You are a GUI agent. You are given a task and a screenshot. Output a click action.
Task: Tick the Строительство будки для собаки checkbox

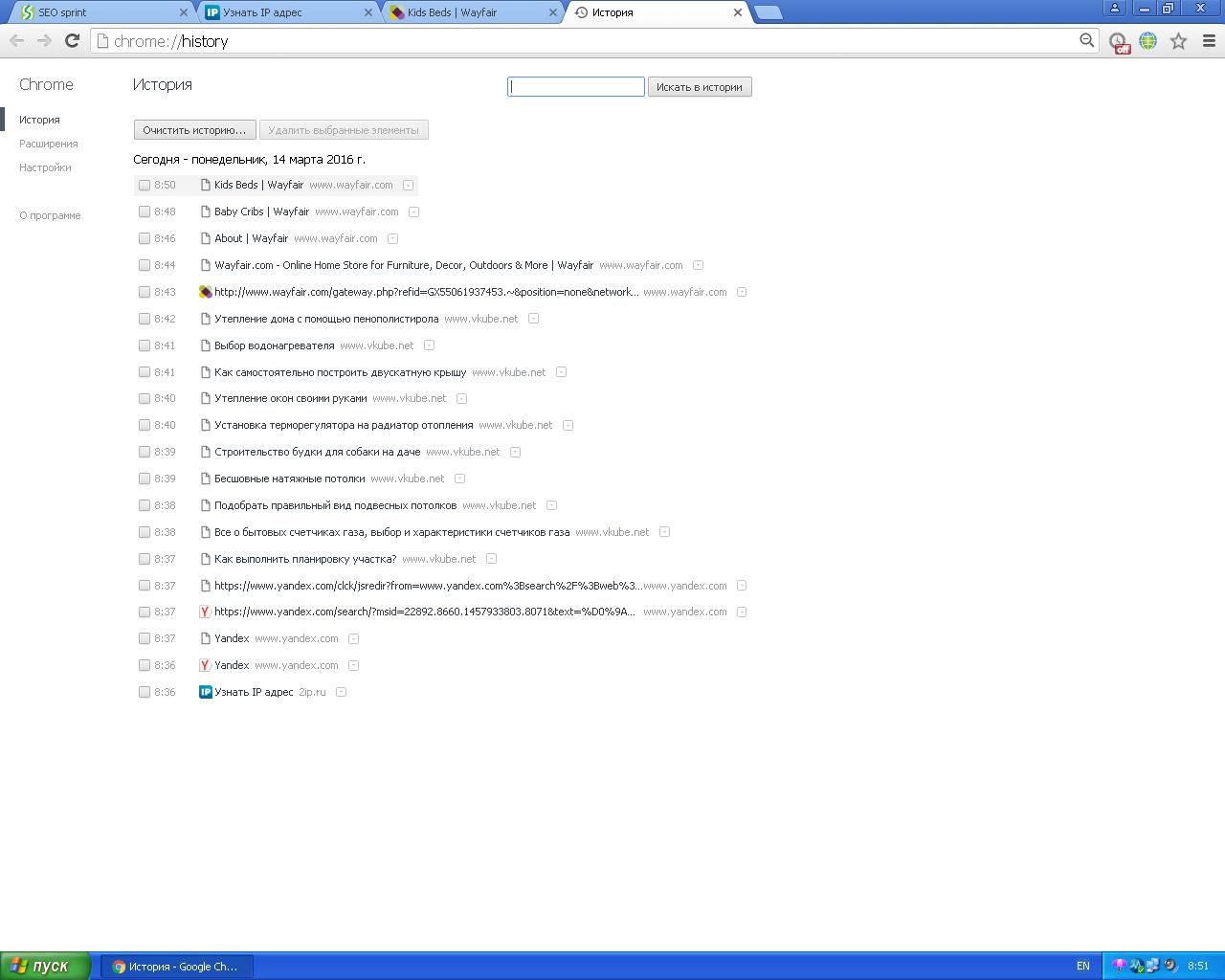click(145, 452)
